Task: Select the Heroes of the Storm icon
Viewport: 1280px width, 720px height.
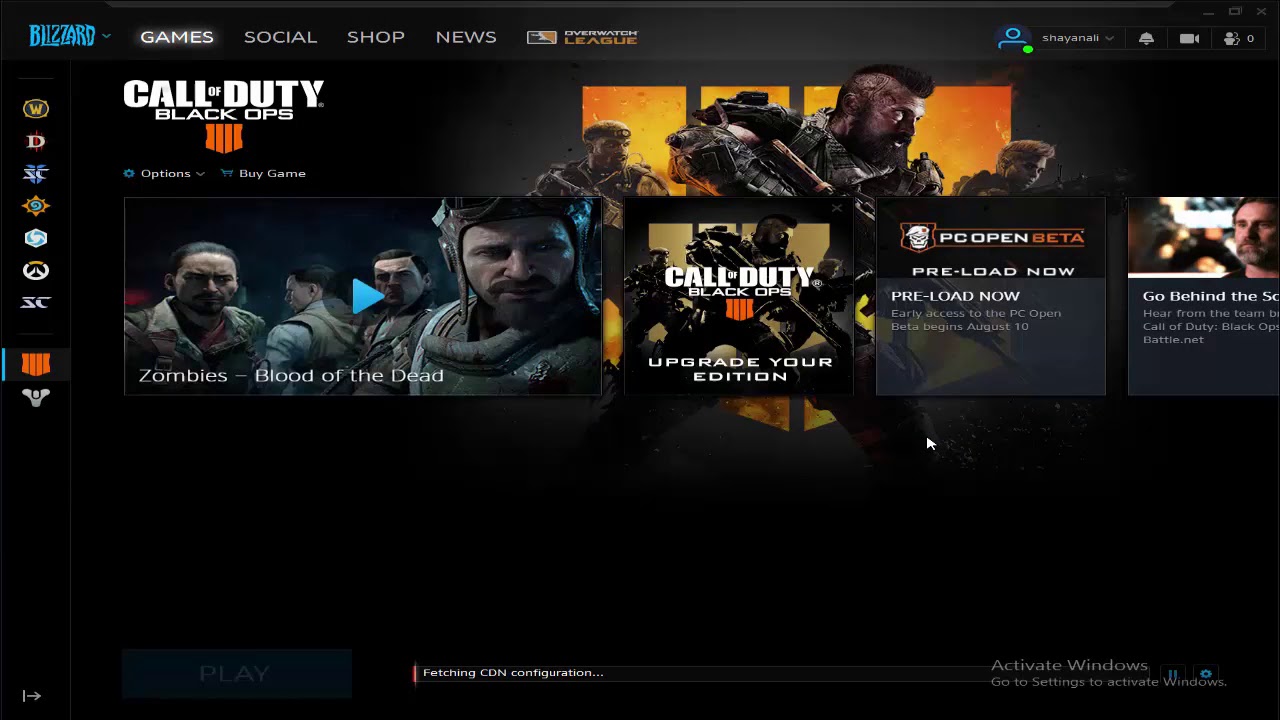Action: [36, 238]
